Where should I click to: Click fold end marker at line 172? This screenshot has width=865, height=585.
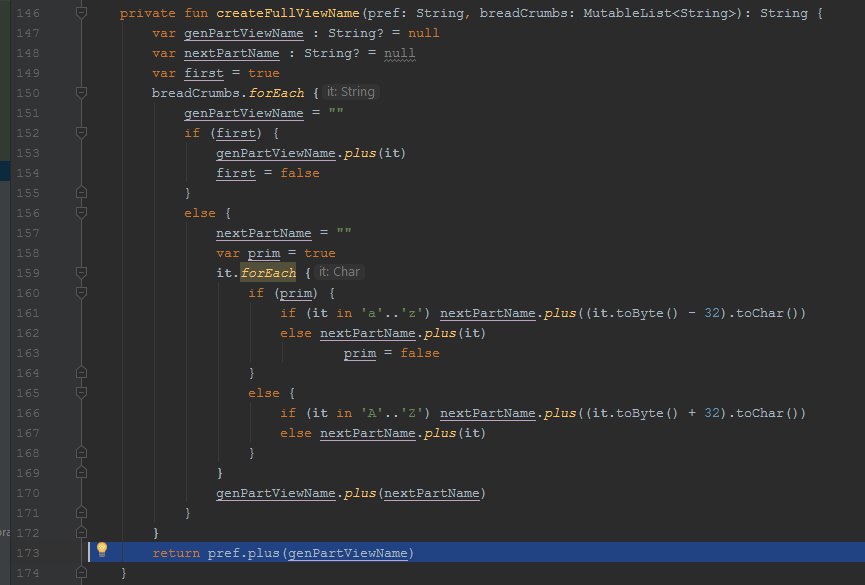point(81,533)
